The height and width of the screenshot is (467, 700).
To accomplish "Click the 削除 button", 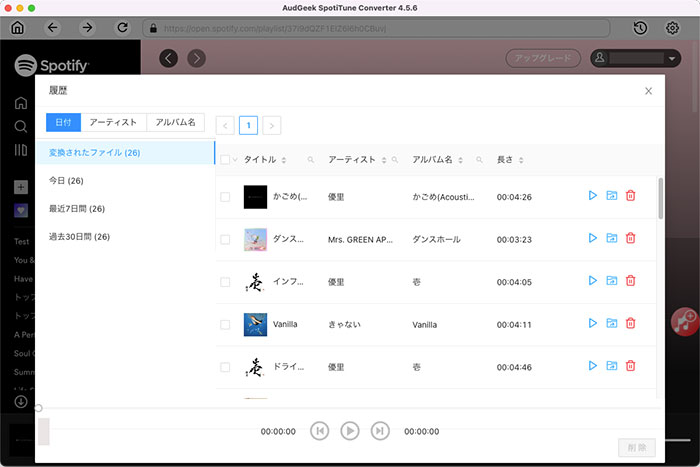I will [x=637, y=447].
